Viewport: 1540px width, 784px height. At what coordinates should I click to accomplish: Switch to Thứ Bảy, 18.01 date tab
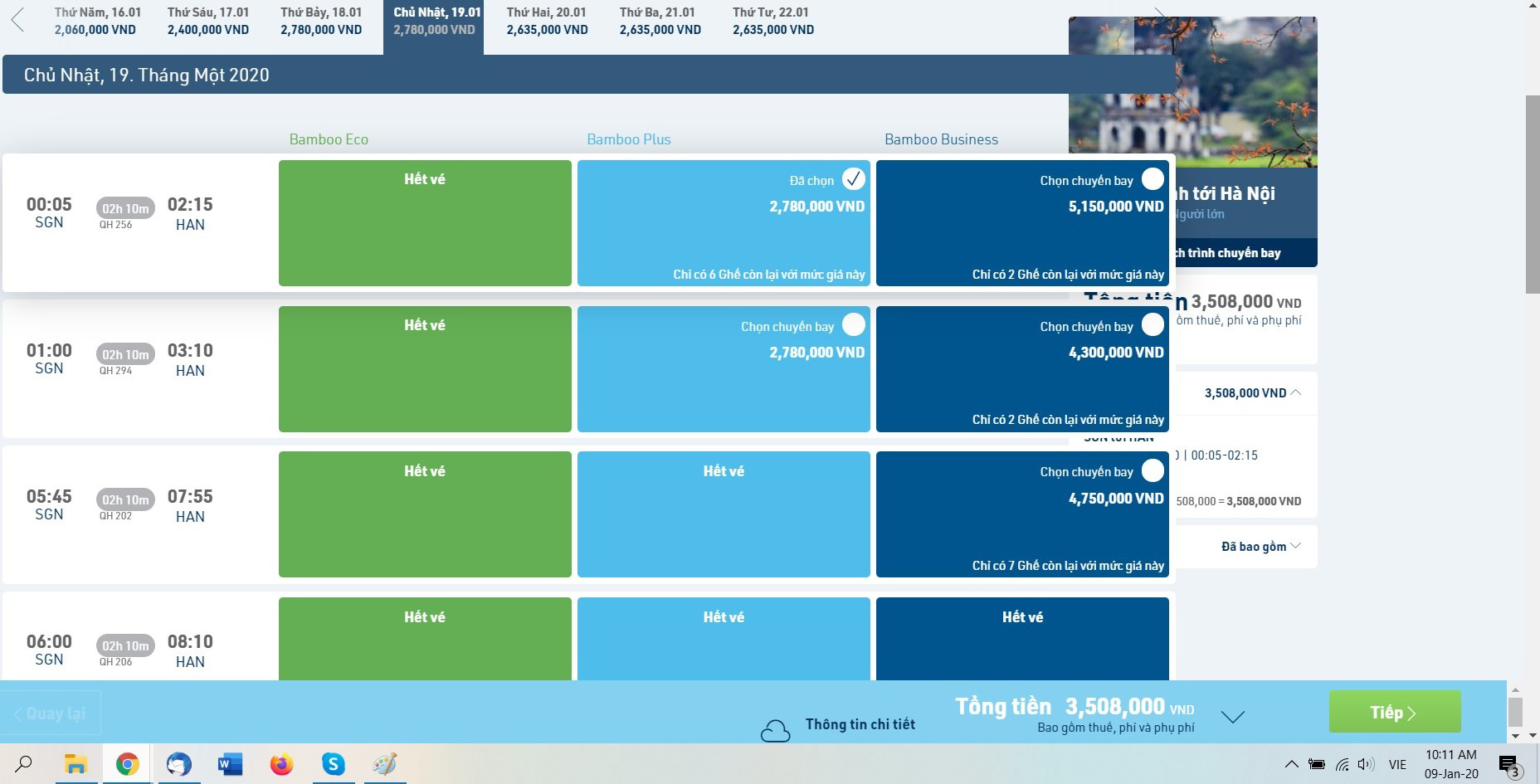(321, 22)
